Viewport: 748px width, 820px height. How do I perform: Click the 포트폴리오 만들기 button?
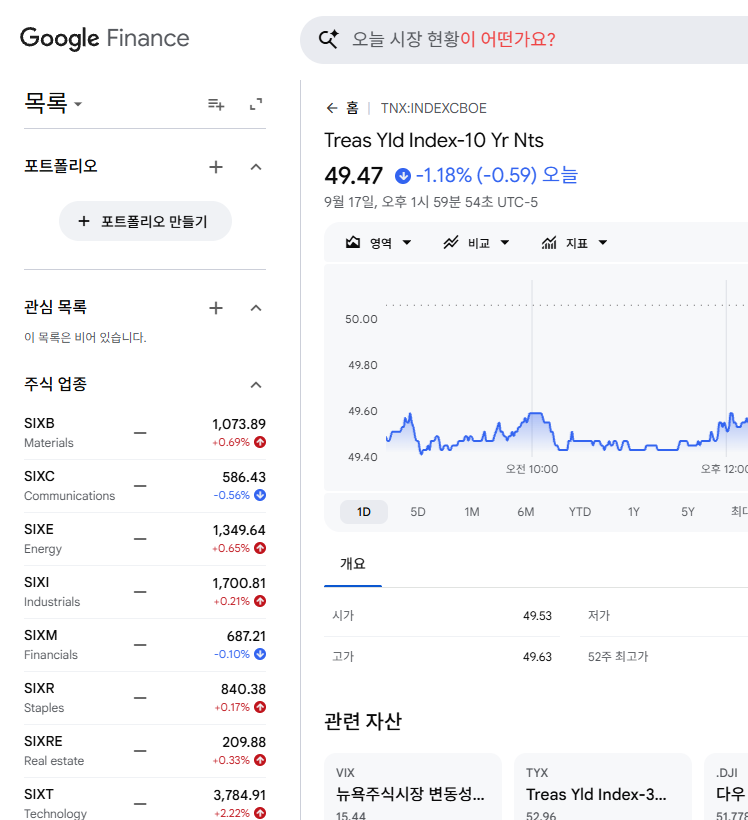pos(145,221)
